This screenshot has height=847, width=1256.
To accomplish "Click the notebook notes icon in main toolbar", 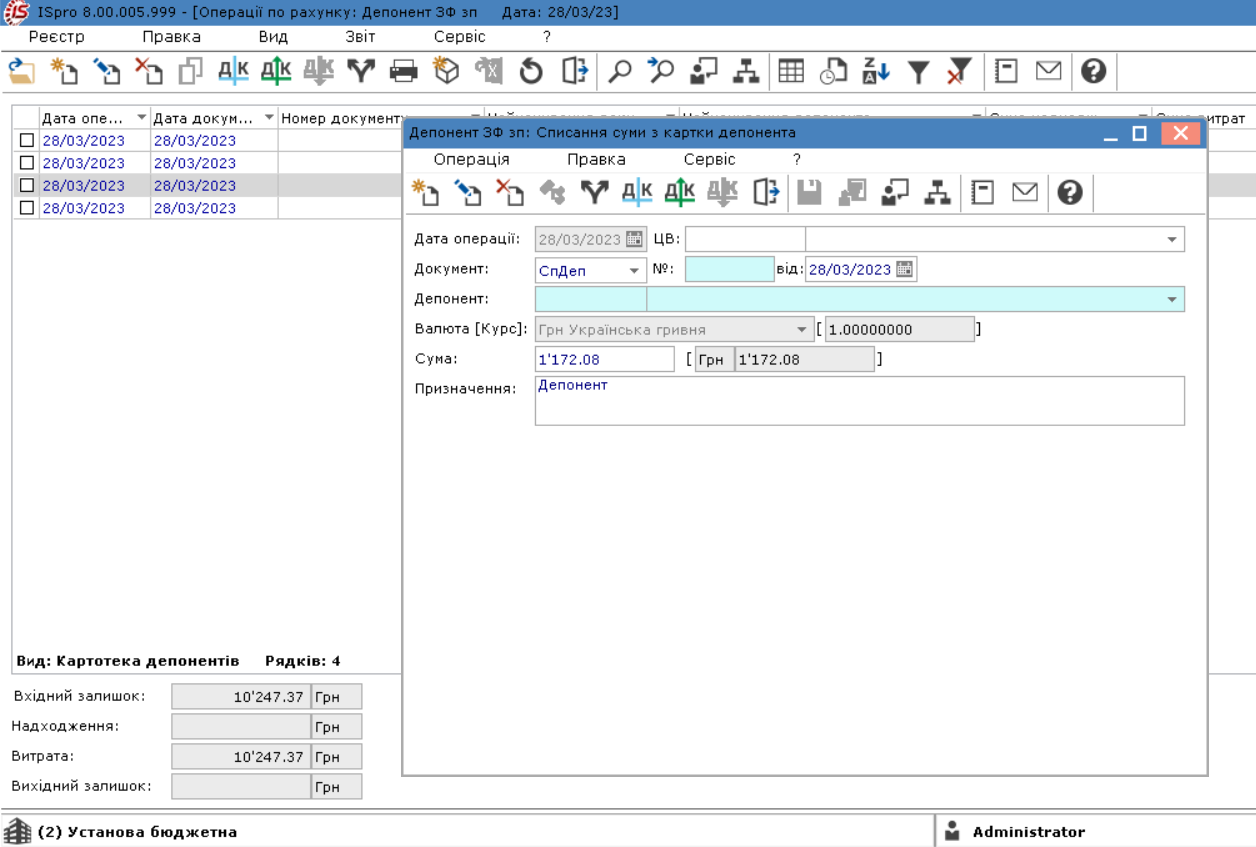I will click(x=1006, y=71).
